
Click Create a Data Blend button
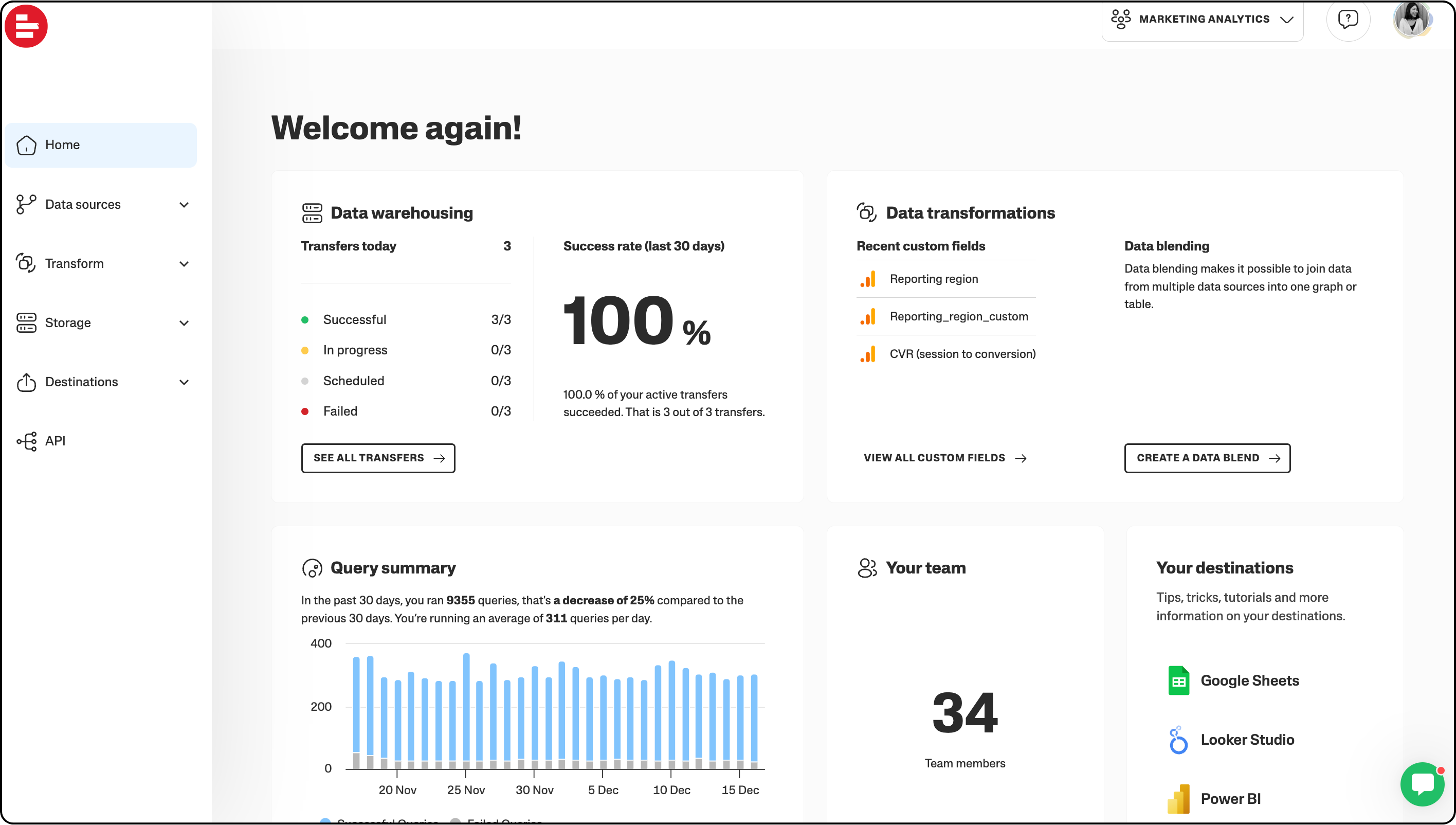[1207, 458]
